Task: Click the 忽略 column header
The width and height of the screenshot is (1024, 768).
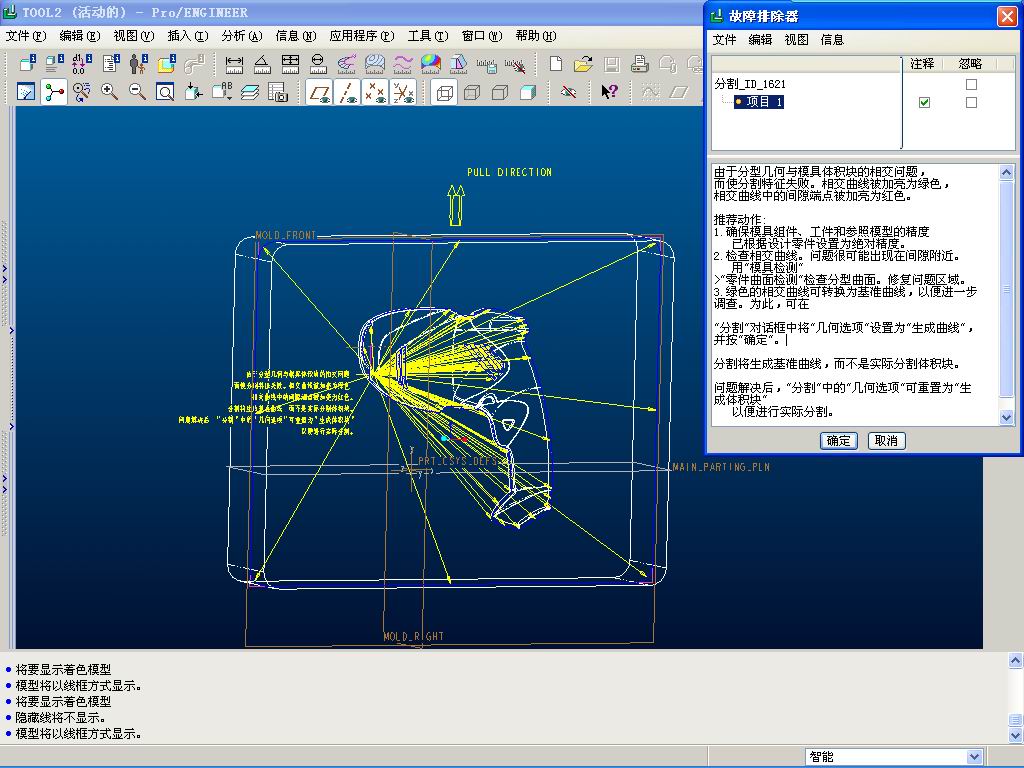Action: pos(970,63)
